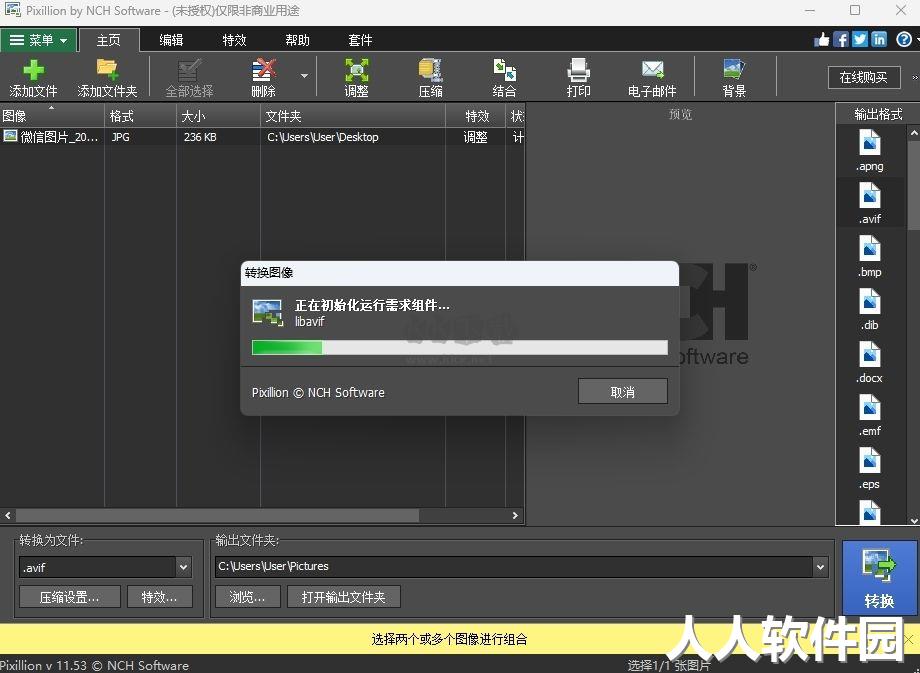
Task: Open the Menu (菜单) dropdown
Action: point(38,40)
